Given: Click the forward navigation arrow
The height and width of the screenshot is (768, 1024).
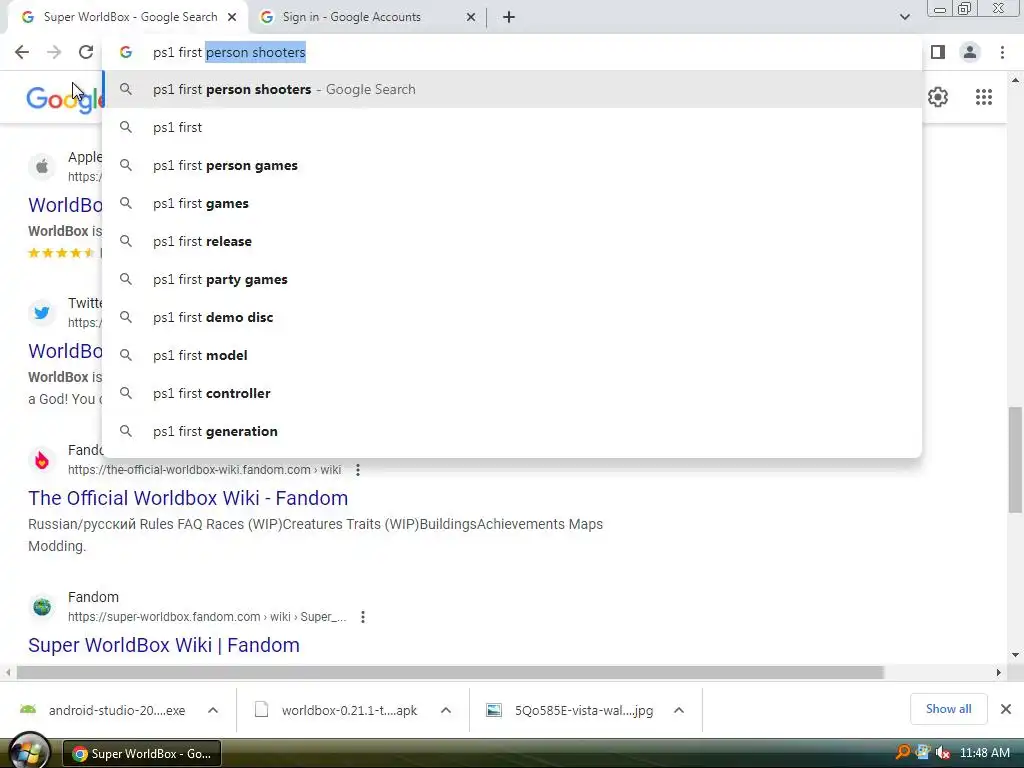Looking at the screenshot, I should [54, 52].
